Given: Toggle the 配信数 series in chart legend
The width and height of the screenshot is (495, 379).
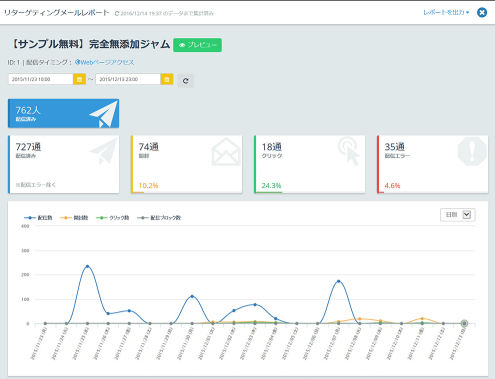Looking at the screenshot, I should click(x=38, y=218).
